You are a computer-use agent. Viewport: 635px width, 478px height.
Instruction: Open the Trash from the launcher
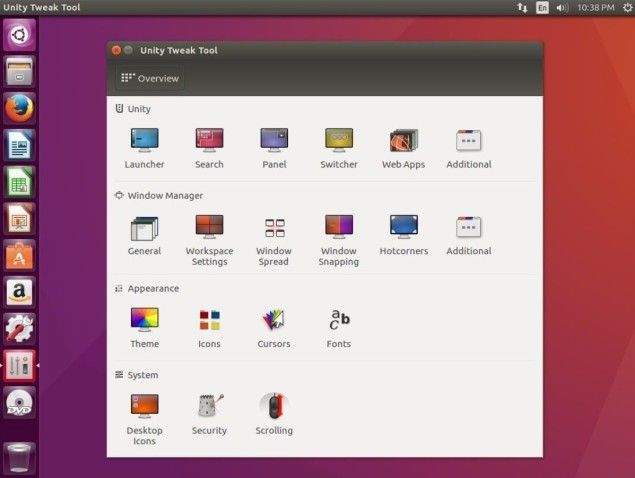[x=19, y=458]
